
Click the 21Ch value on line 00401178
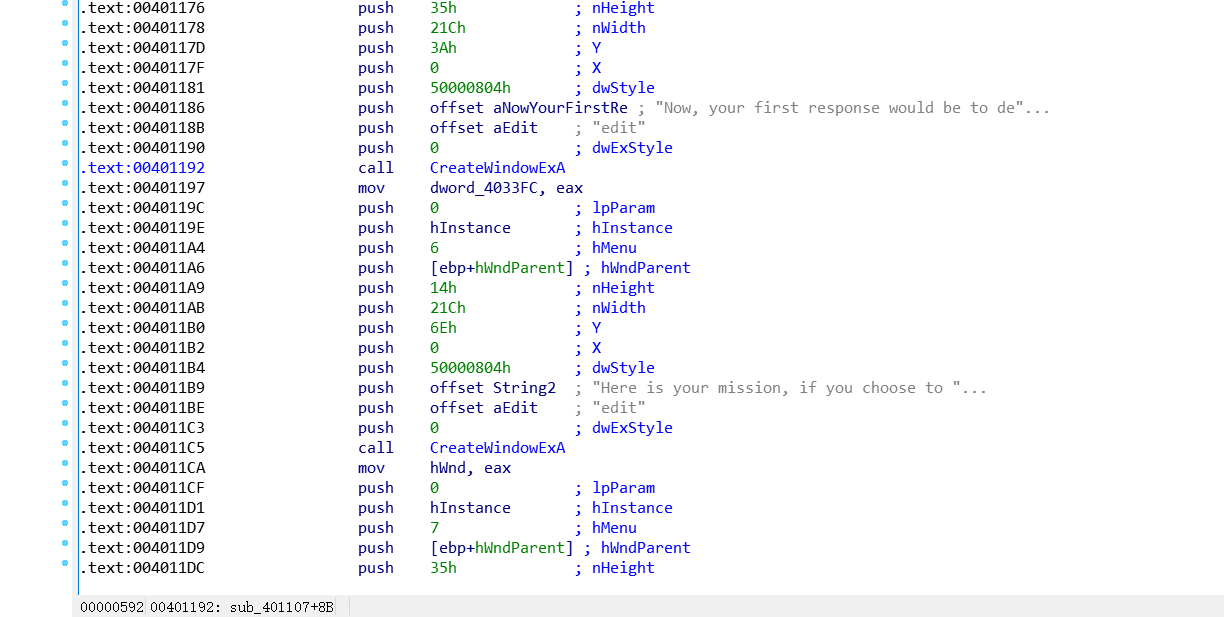pos(448,28)
